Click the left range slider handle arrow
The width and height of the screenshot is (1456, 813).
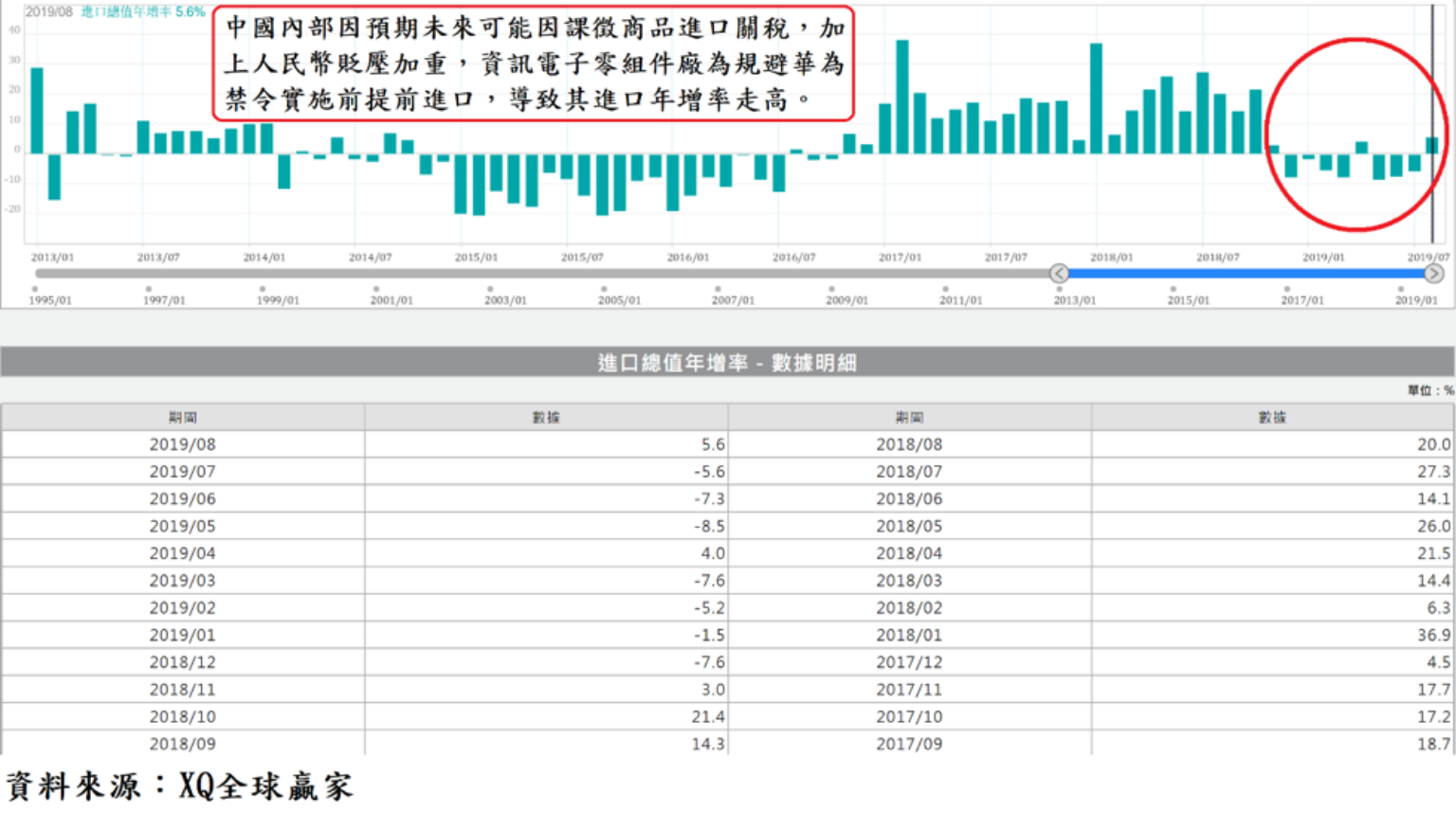pyautogui.click(x=1059, y=274)
